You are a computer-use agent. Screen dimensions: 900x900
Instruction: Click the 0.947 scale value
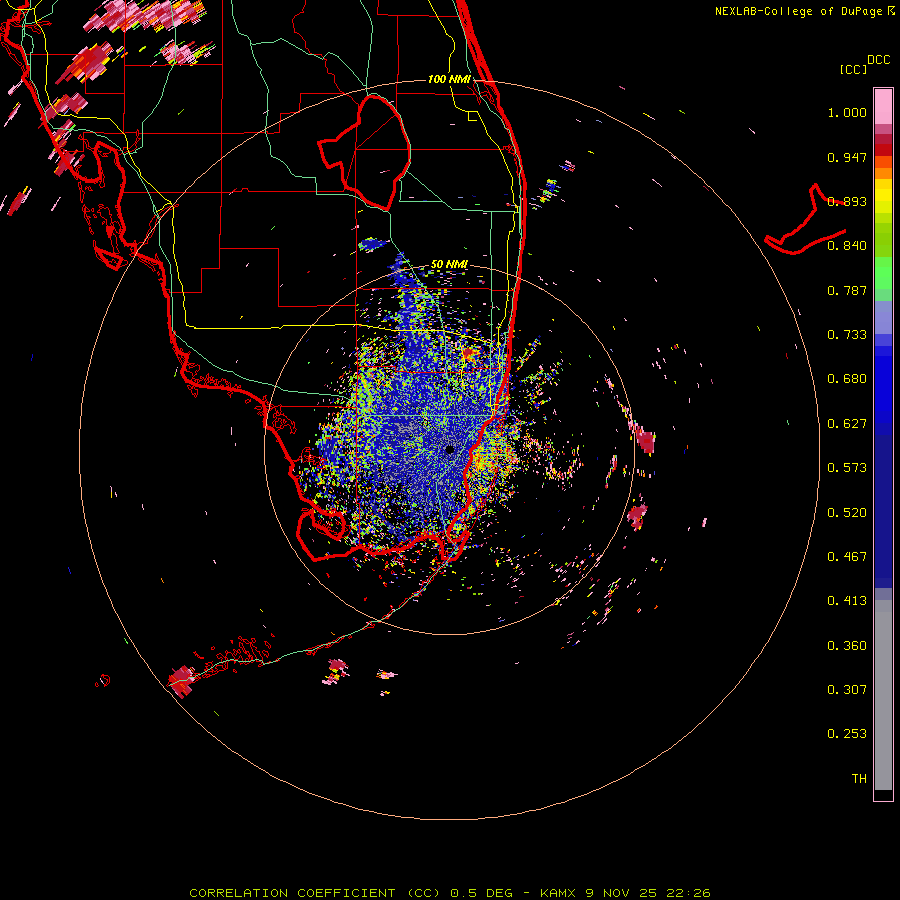tap(847, 157)
